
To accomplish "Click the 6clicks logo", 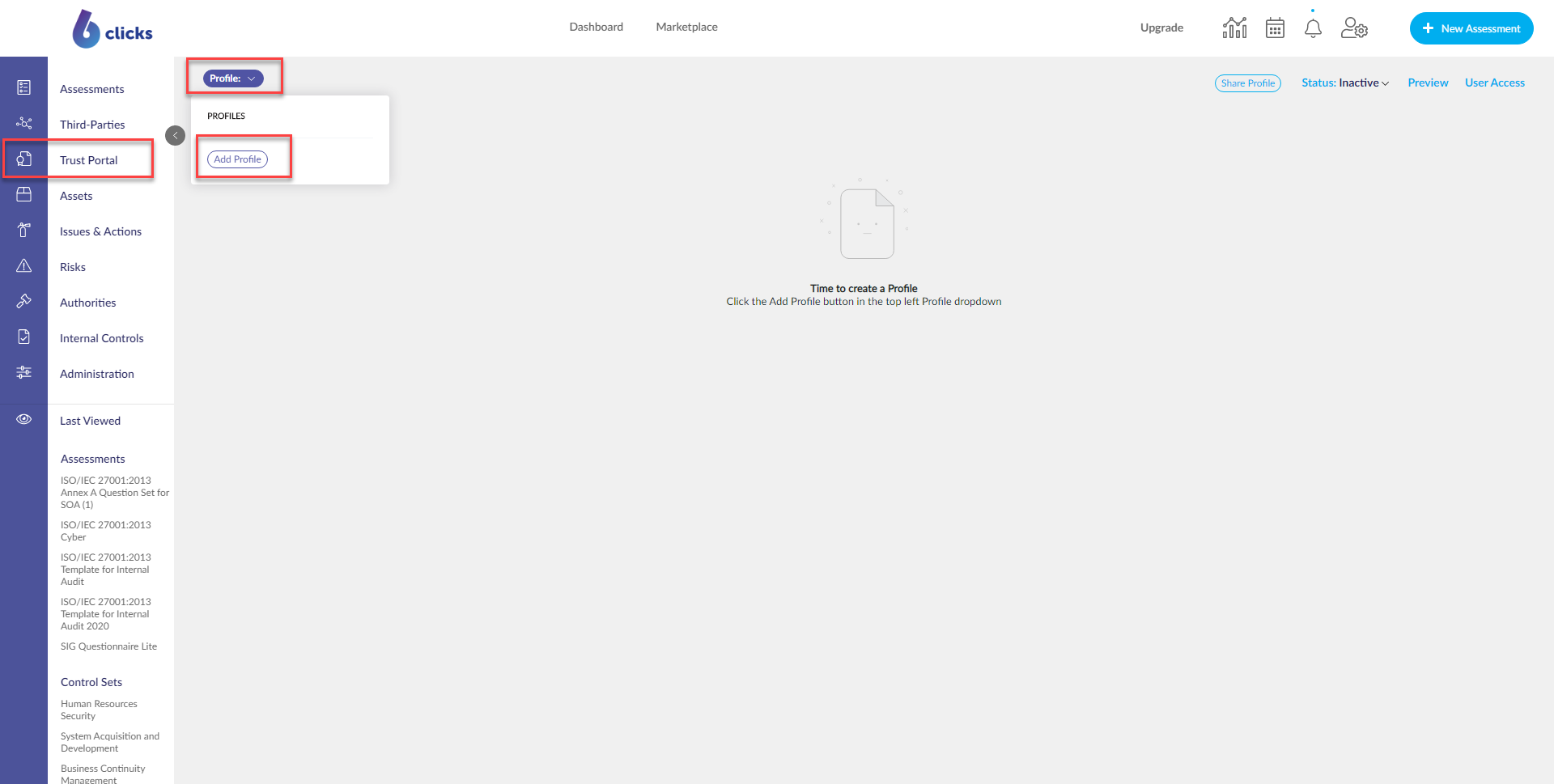I will click(113, 29).
